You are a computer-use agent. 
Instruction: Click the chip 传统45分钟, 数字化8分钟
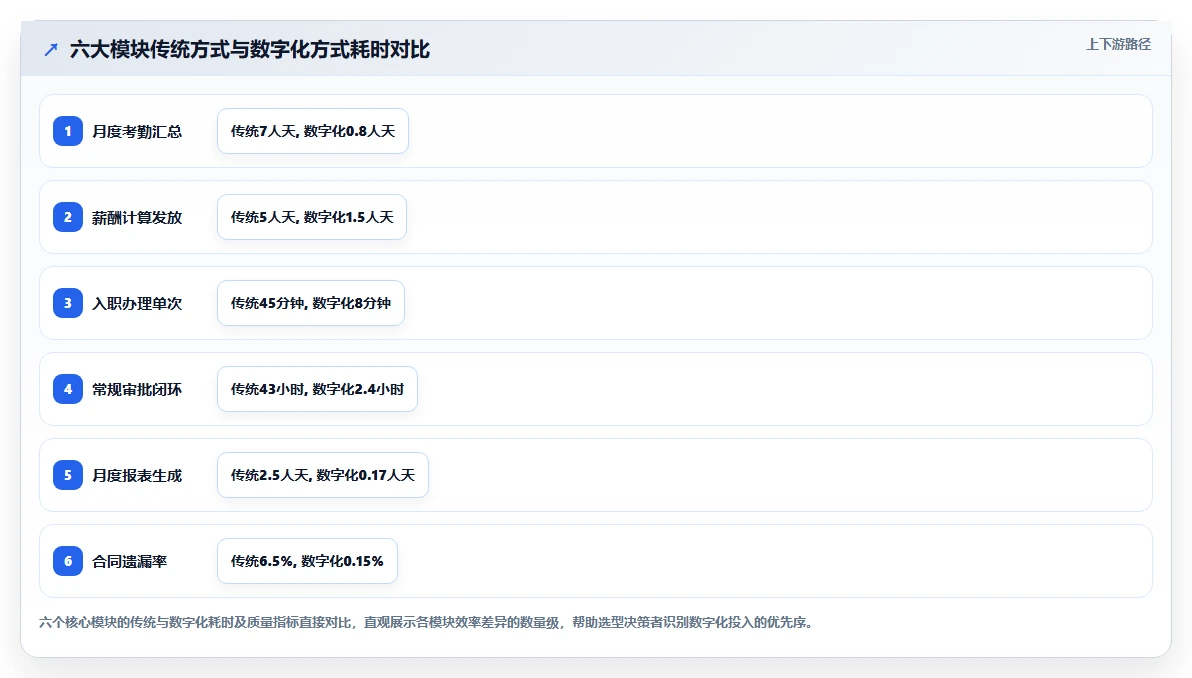(311, 303)
